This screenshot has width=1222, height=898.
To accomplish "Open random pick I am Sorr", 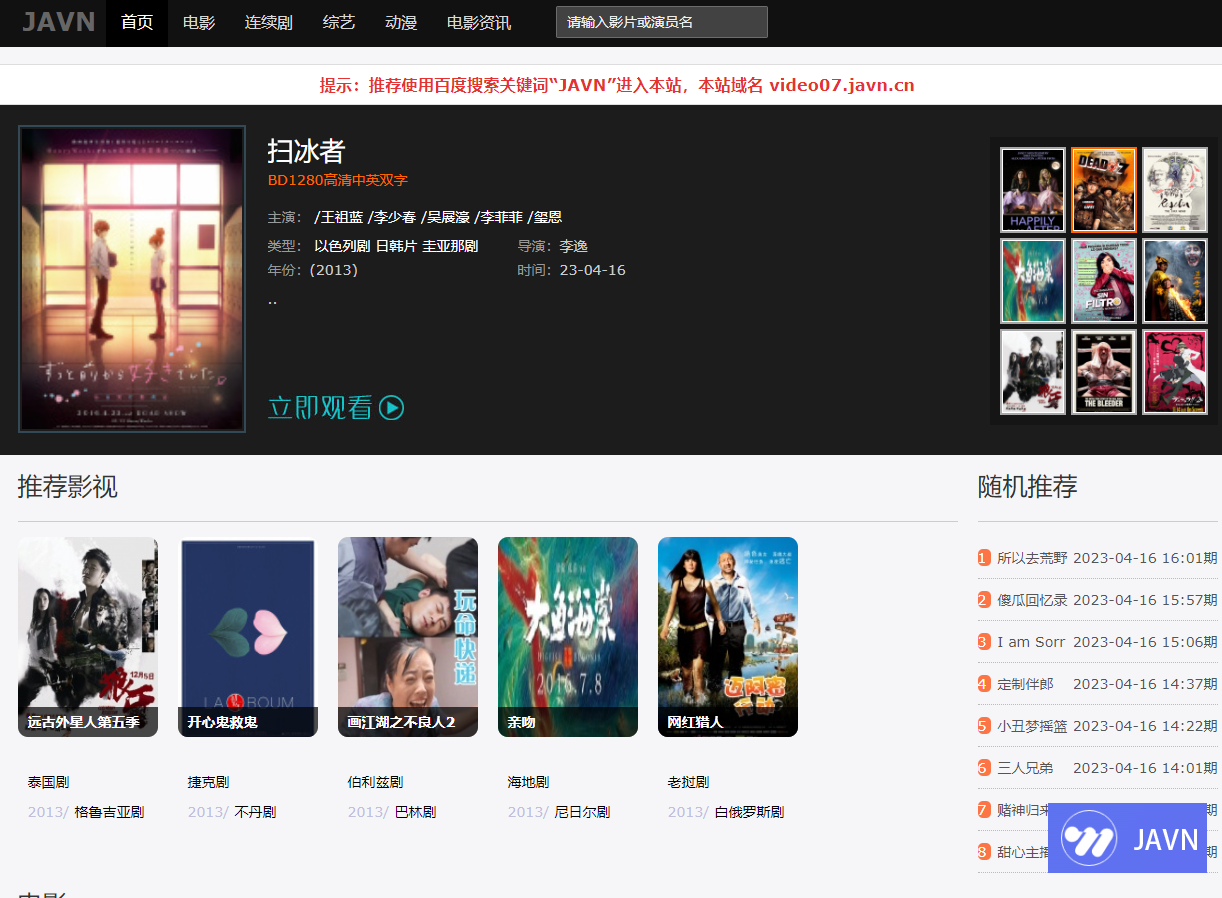I will pyautogui.click(x=1031, y=642).
